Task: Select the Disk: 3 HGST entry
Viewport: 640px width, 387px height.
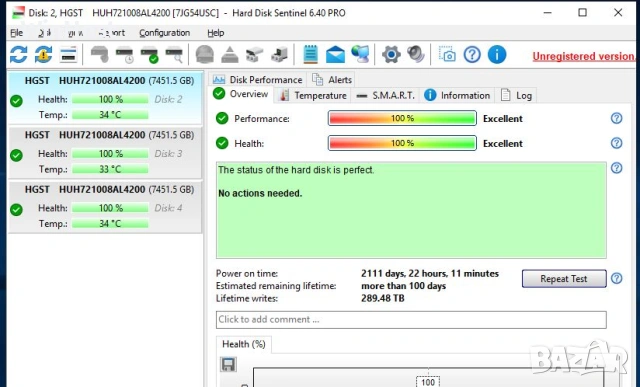Action: (x=105, y=153)
